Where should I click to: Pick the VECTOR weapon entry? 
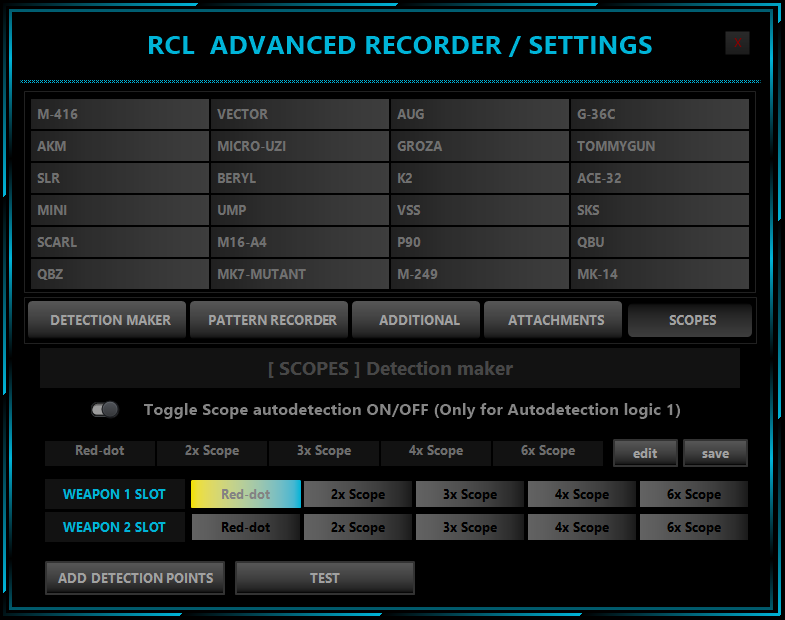click(x=300, y=114)
